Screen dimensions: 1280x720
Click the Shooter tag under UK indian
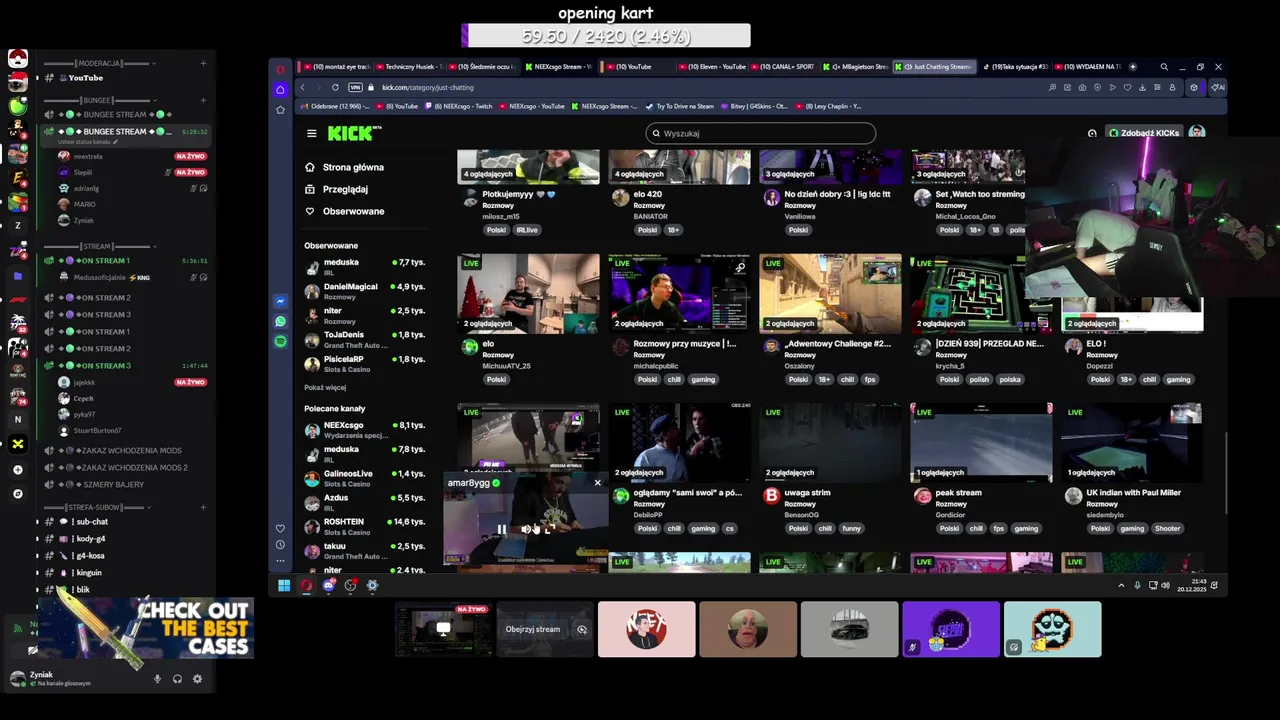point(1167,528)
